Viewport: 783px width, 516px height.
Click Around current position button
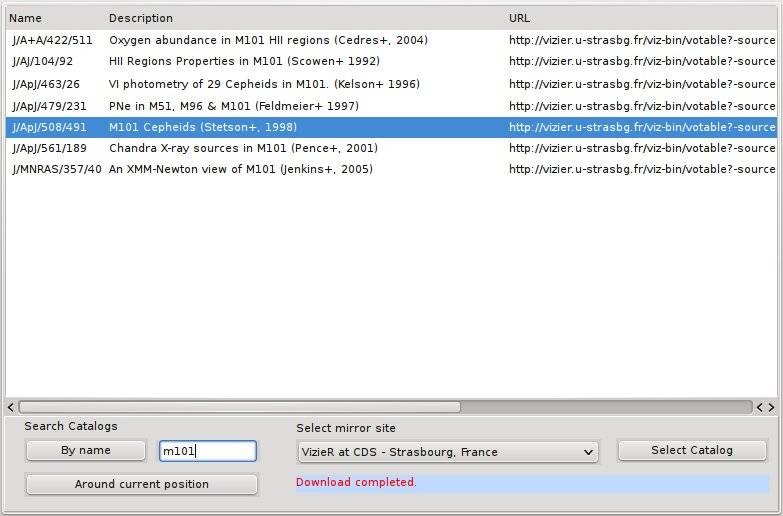(142, 485)
